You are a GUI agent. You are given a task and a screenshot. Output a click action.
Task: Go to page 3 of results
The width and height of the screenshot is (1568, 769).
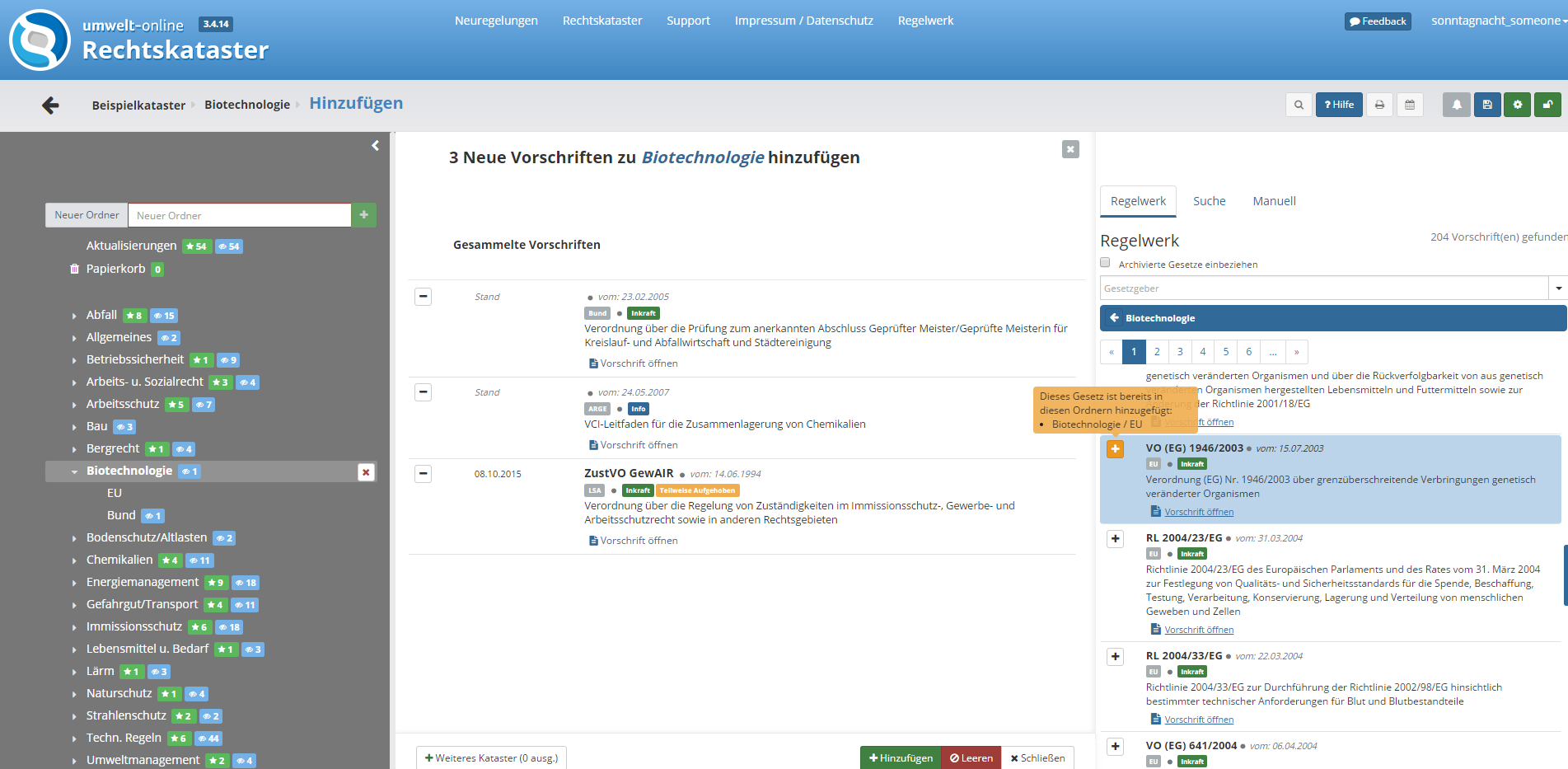coord(1180,352)
